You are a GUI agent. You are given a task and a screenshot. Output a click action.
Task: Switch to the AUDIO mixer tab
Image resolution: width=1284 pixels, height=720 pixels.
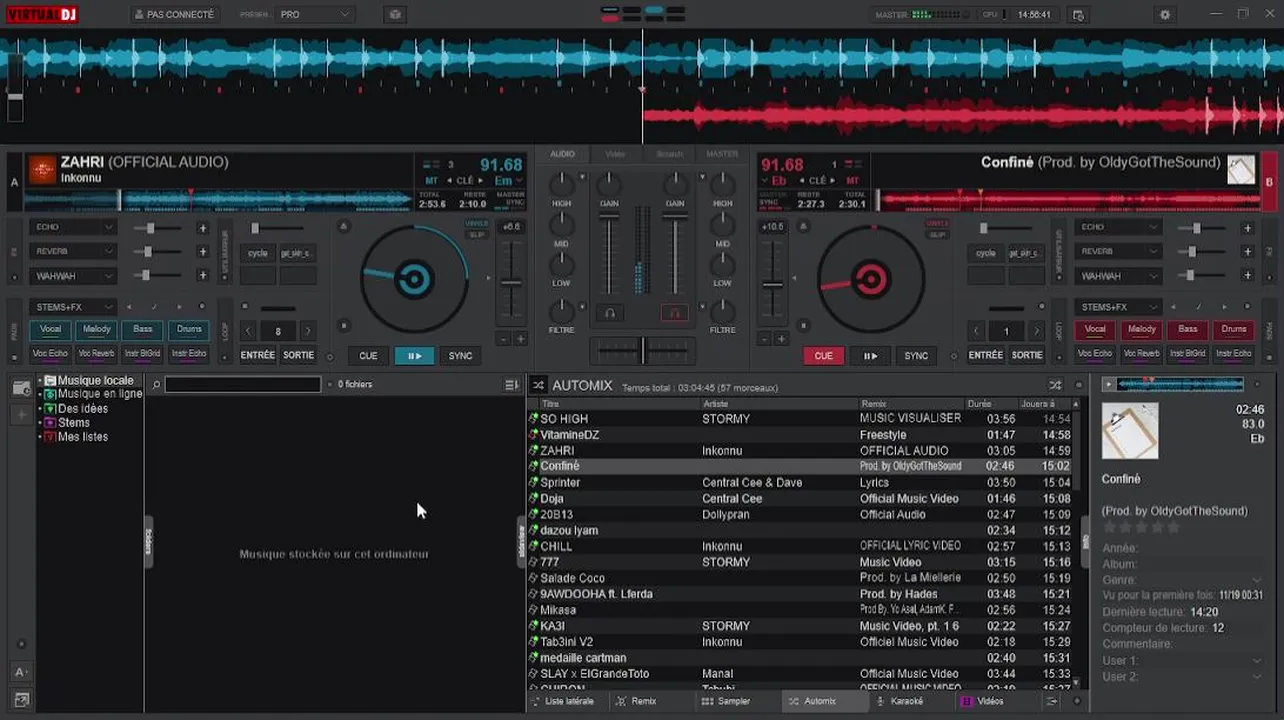(x=563, y=154)
